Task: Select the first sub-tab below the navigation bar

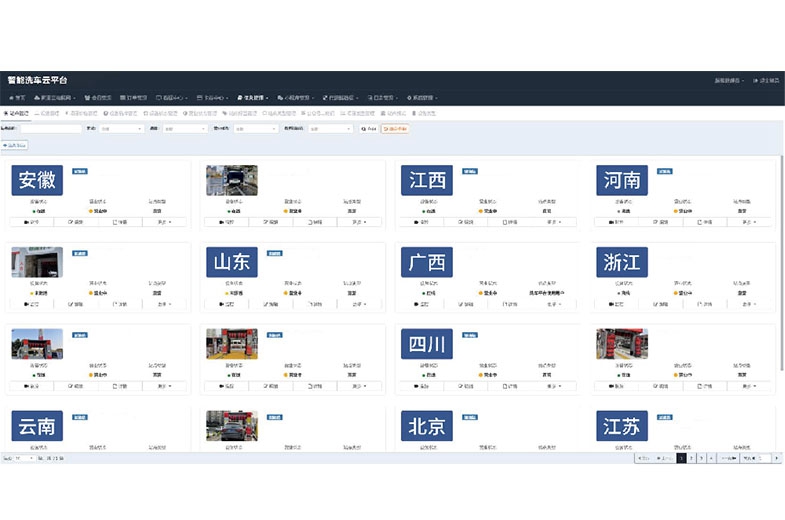Action: point(17,114)
